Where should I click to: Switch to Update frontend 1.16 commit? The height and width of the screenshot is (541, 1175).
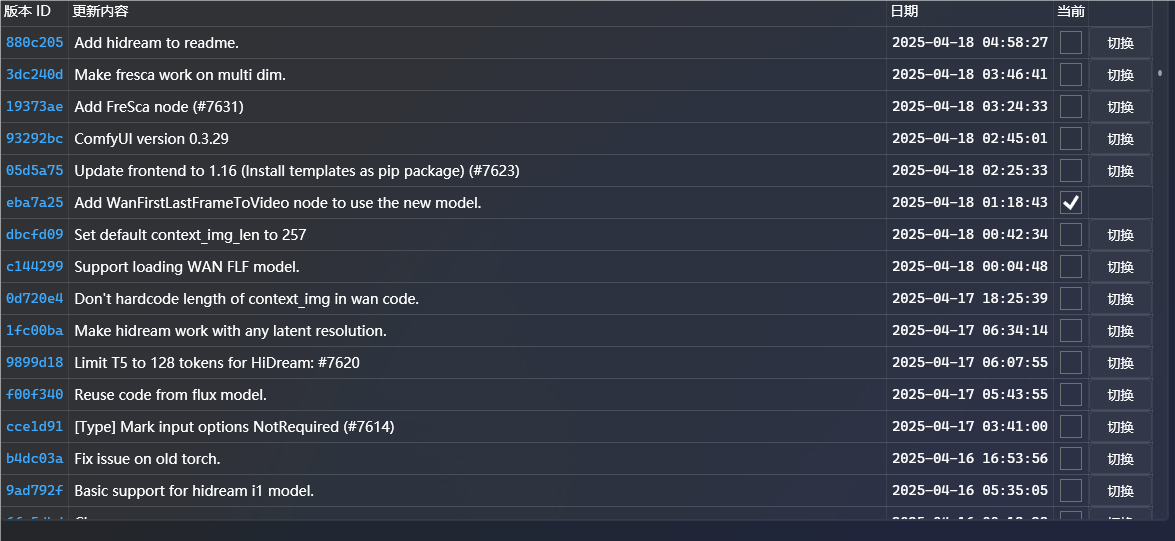coord(1120,171)
